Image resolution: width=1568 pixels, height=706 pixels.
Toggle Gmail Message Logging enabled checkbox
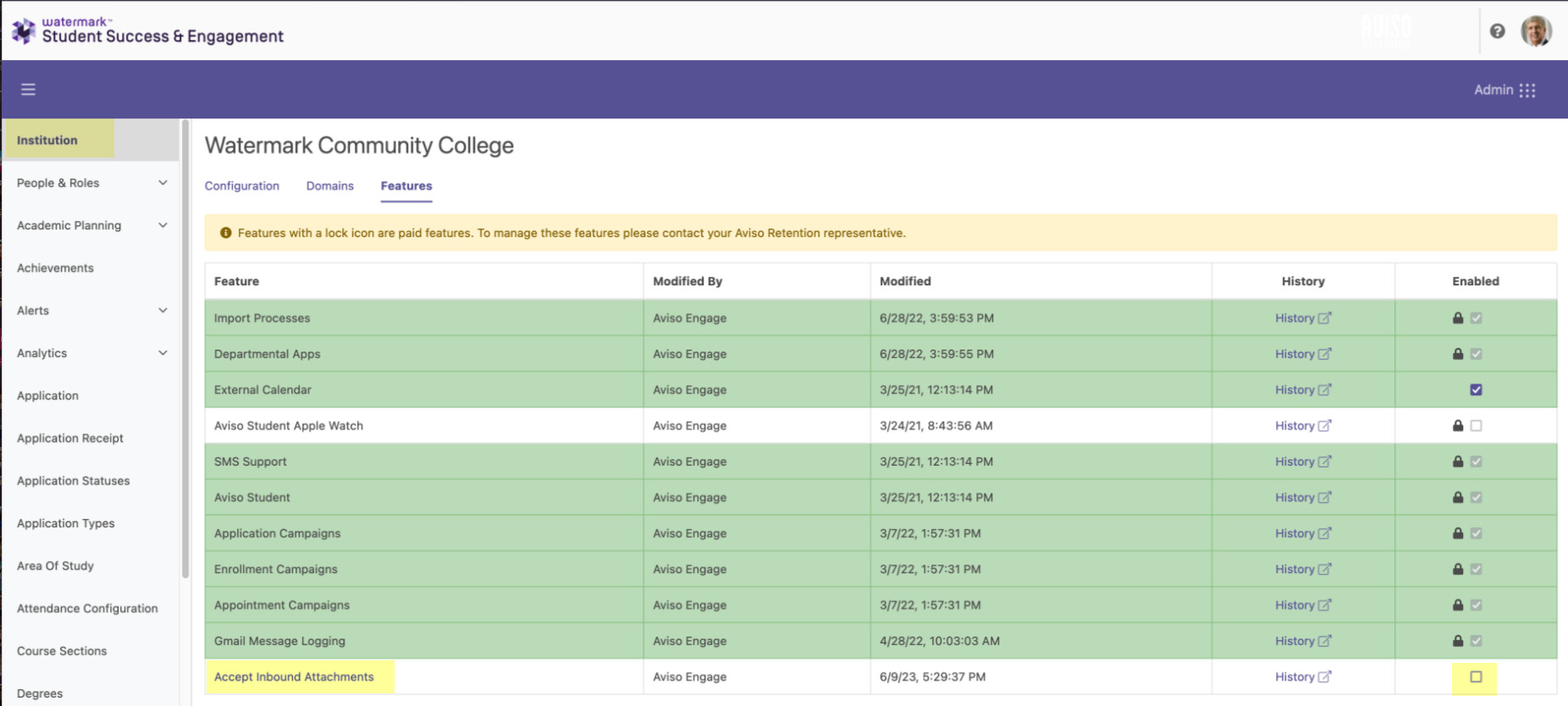coord(1477,641)
